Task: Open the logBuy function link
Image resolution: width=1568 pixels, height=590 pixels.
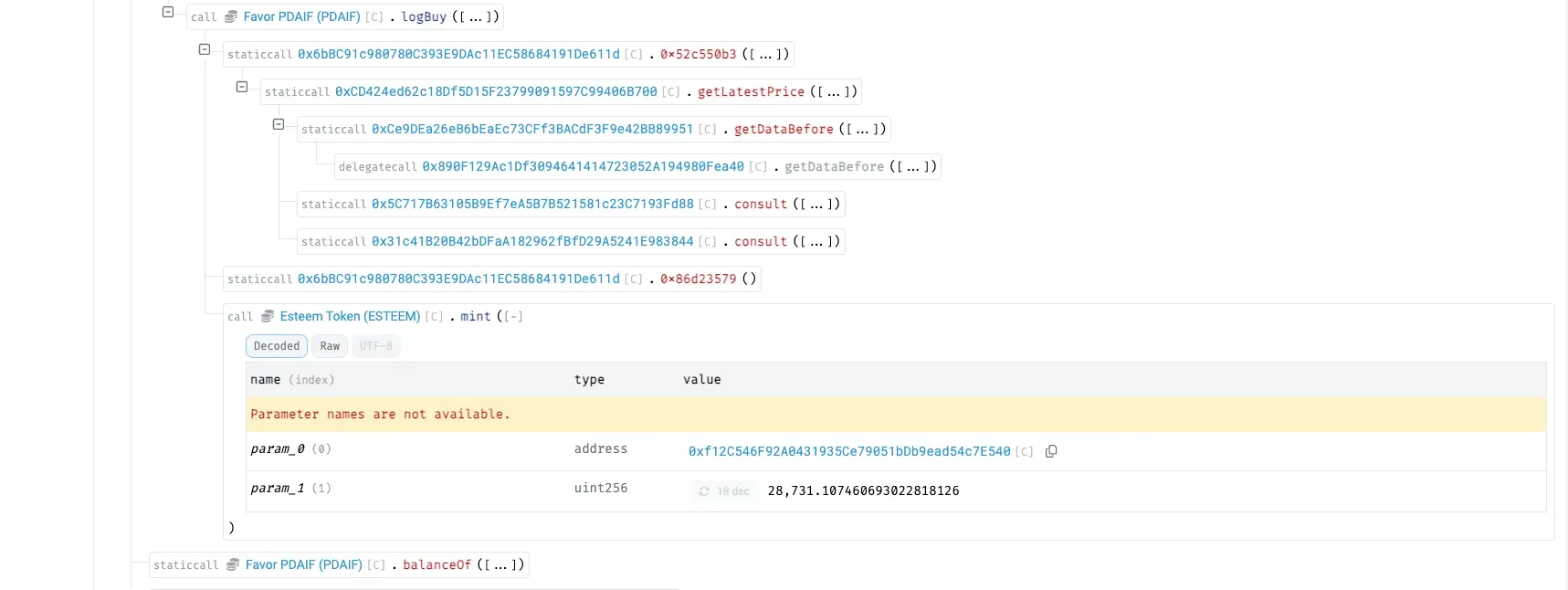Action: pos(423,16)
